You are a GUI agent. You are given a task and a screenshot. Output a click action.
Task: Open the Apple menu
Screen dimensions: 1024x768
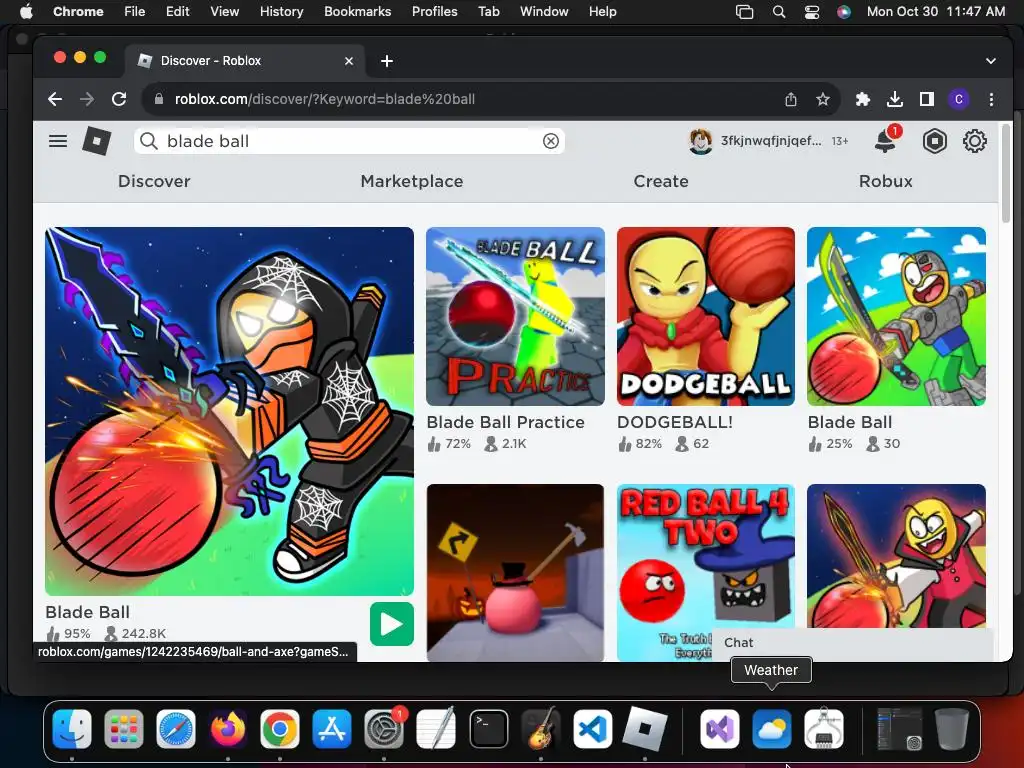26,12
